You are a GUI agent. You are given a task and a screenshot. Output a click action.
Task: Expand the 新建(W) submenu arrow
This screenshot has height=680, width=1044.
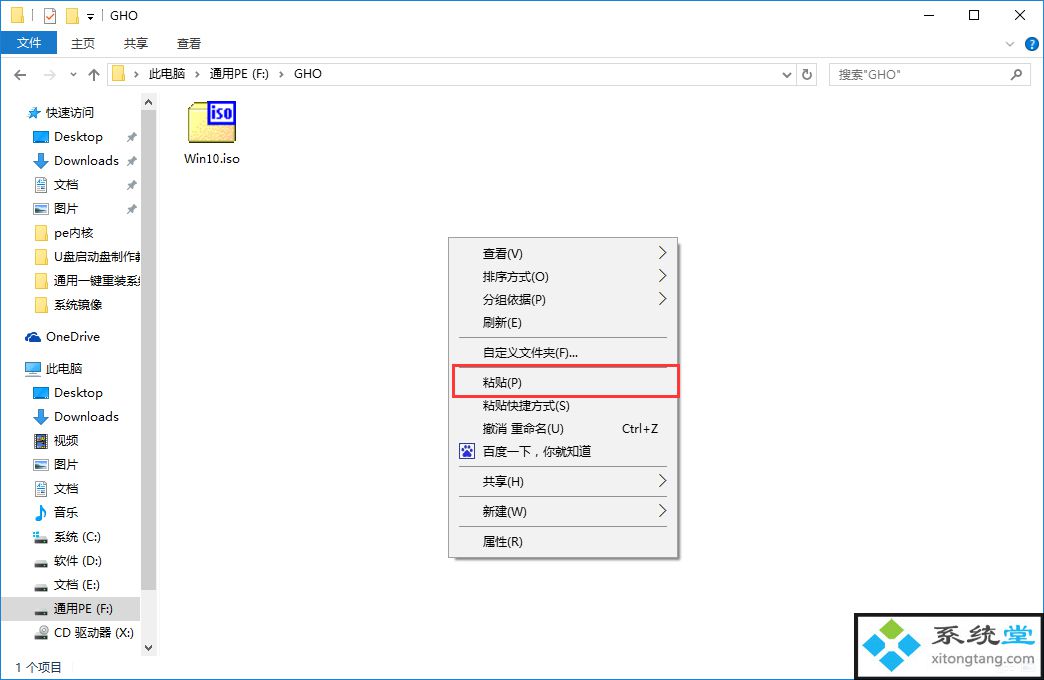pos(662,511)
